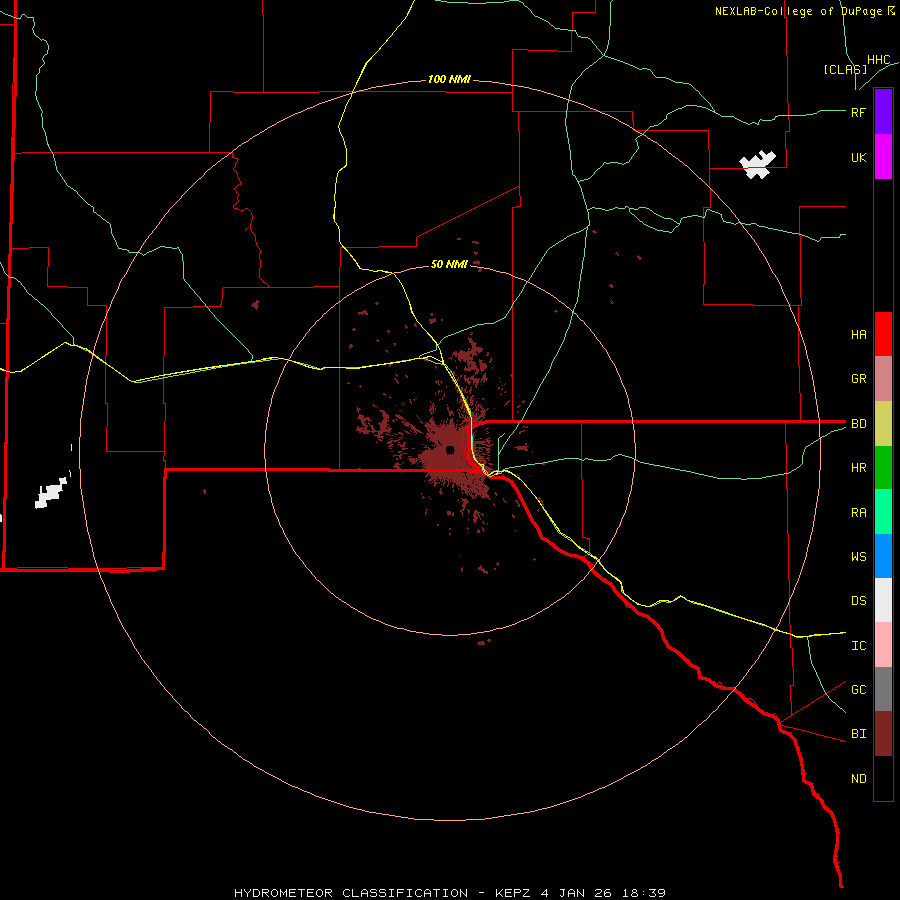Click the BI legend label
This screenshot has width=900, height=900.
859,734
